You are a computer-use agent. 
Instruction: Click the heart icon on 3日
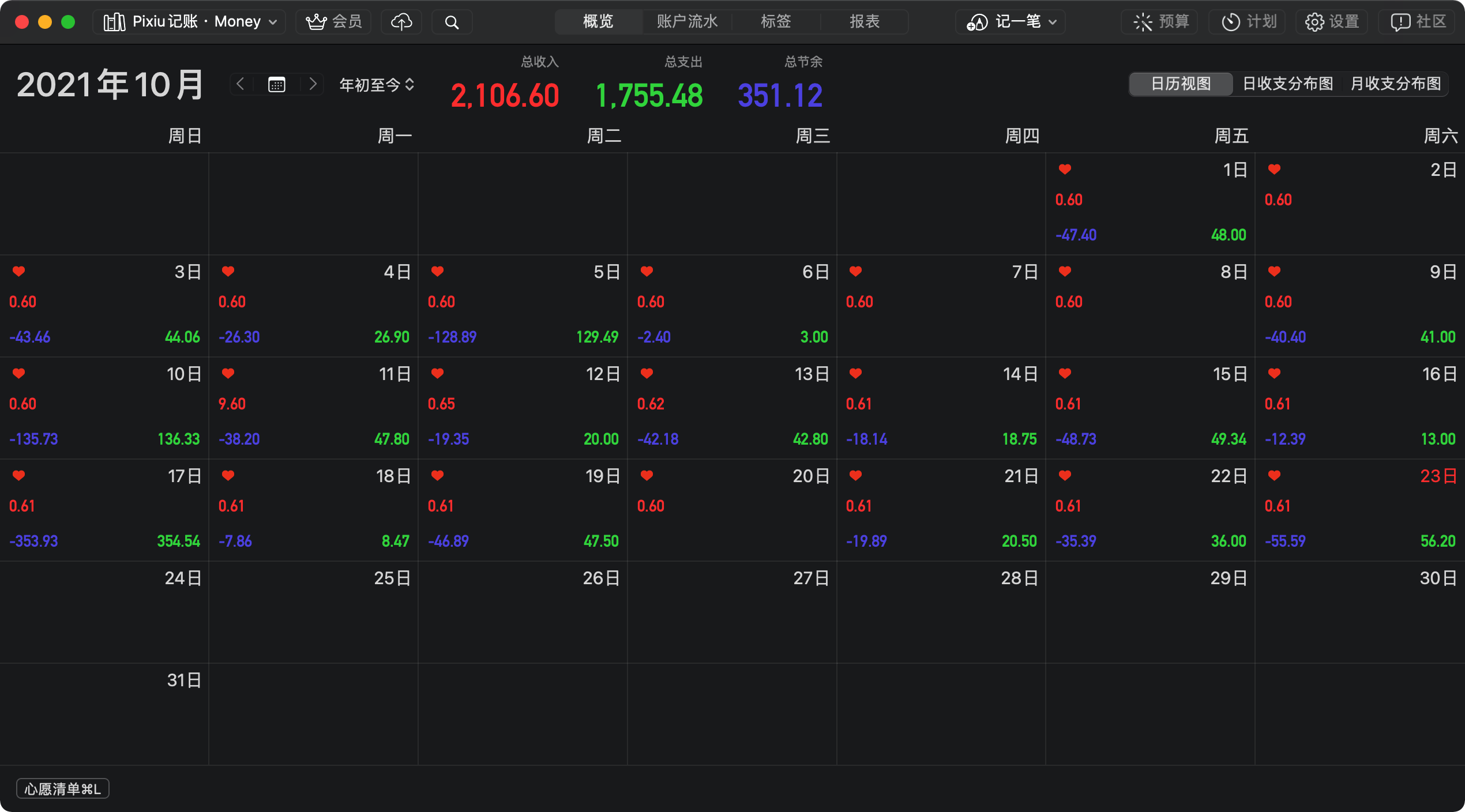pos(18,271)
